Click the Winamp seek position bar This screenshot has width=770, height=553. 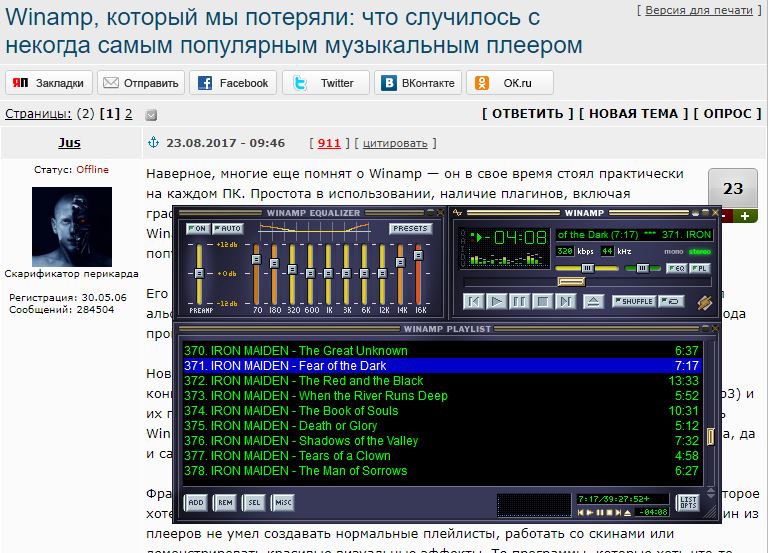pos(587,281)
